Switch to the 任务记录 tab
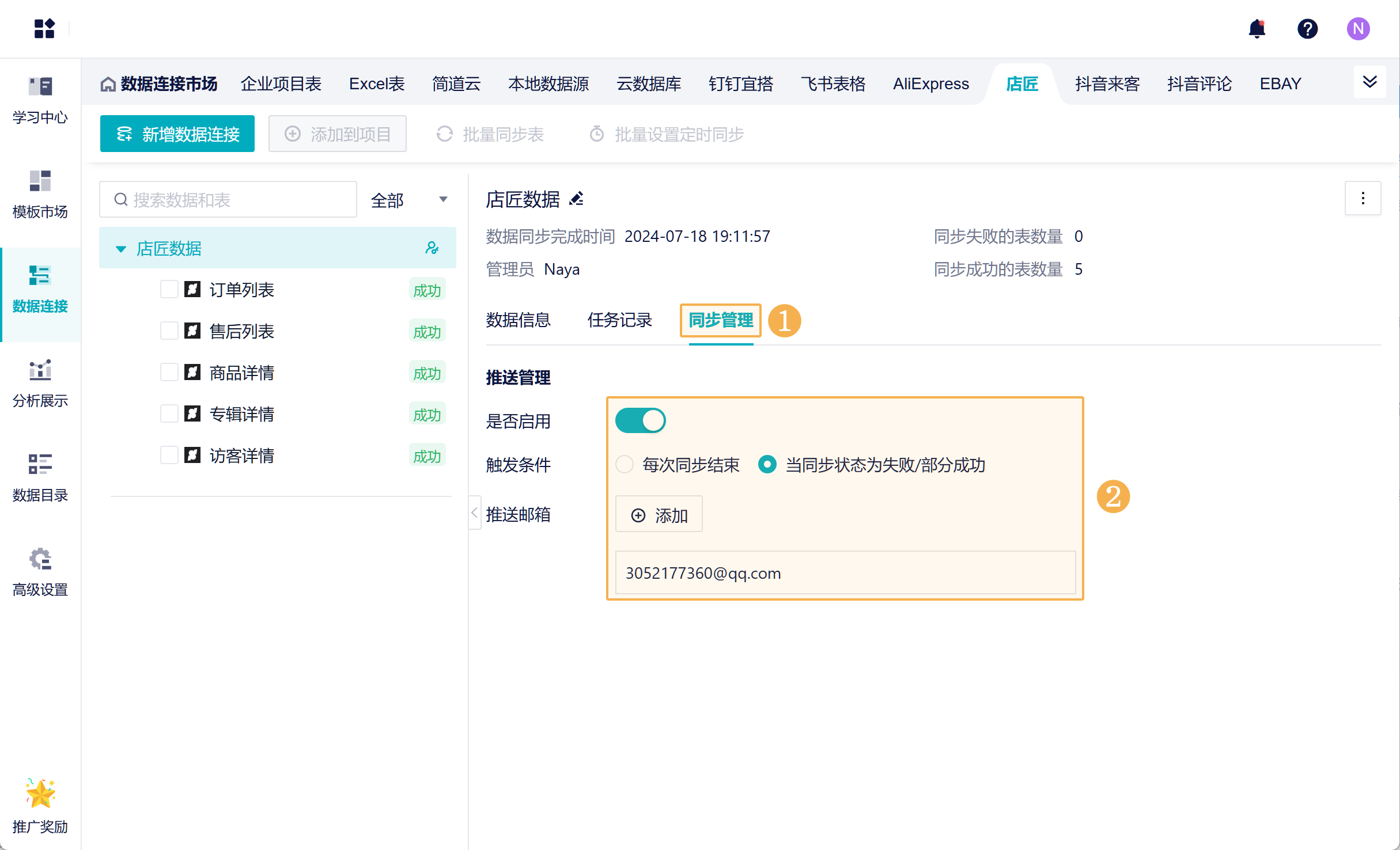This screenshot has width=1400, height=850. coord(619,320)
